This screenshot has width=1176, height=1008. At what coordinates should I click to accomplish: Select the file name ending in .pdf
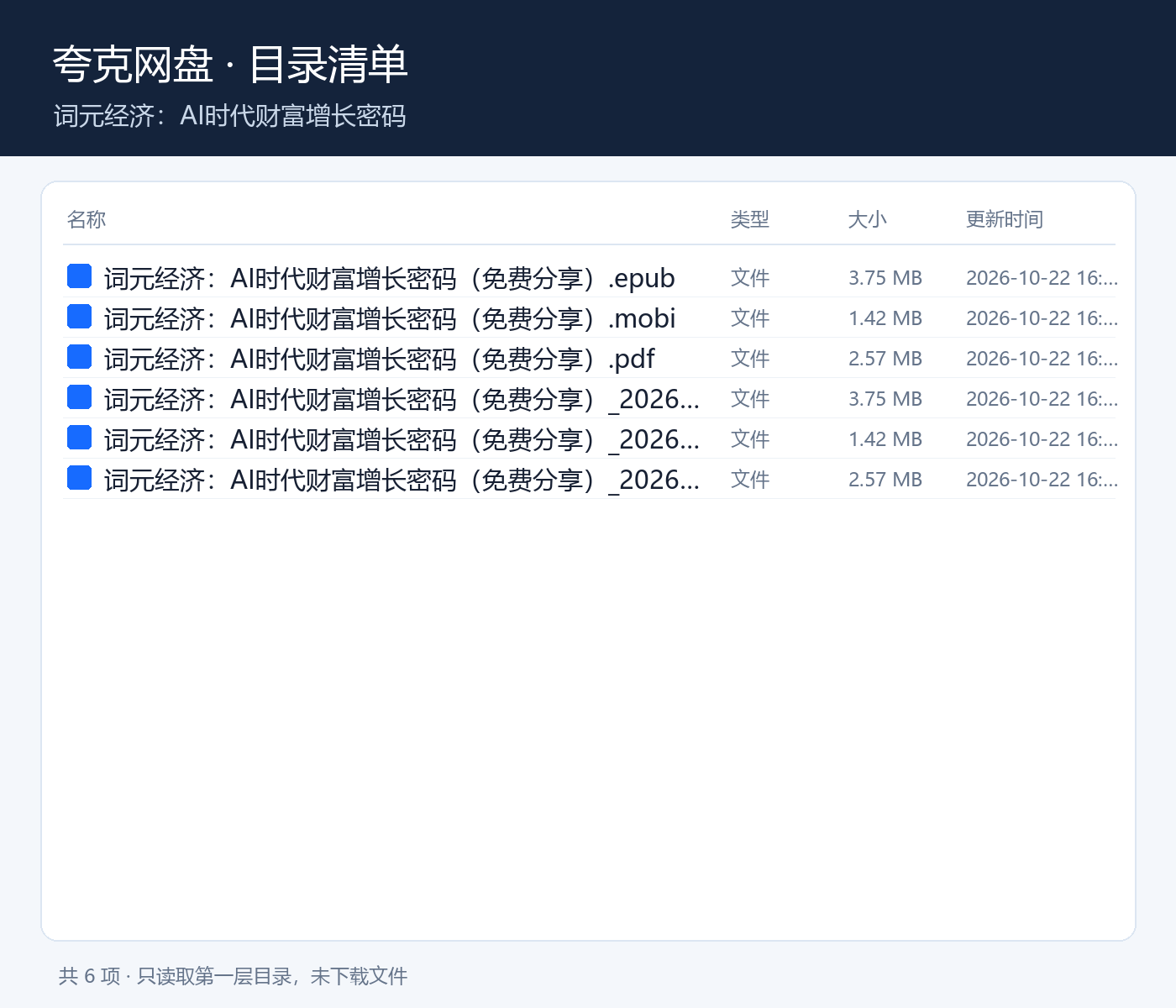click(x=380, y=359)
